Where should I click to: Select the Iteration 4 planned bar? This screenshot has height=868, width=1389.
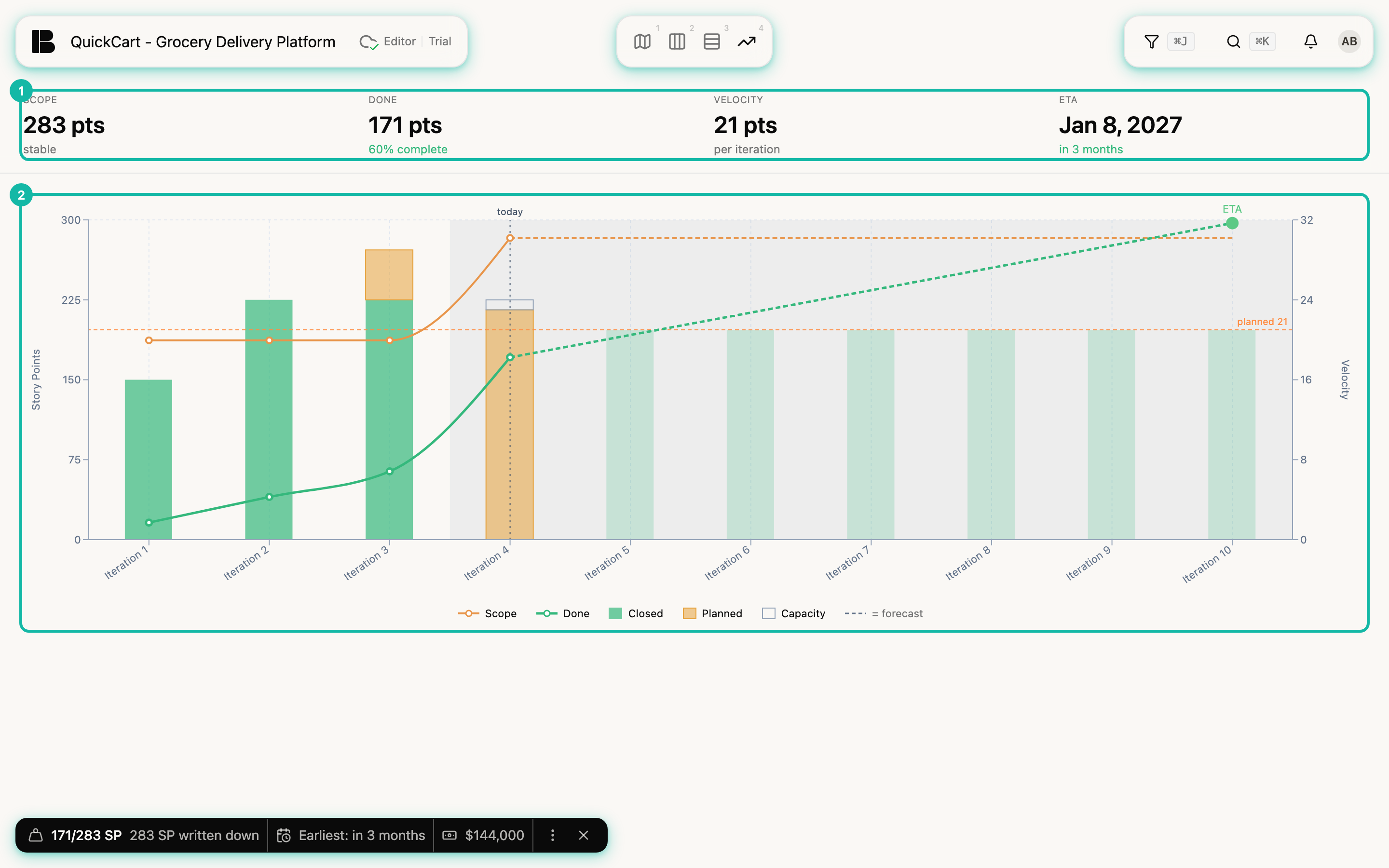(x=510, y=425)
